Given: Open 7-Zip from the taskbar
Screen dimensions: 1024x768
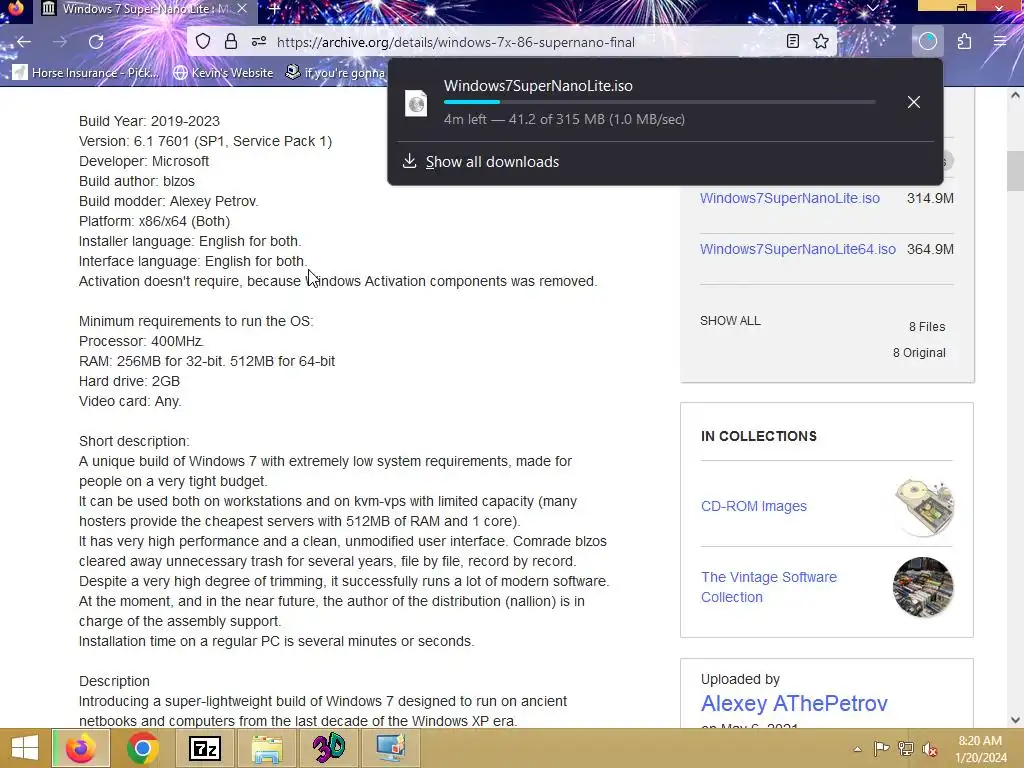Looking at the screenshot, I should click(x=204, y=748).
